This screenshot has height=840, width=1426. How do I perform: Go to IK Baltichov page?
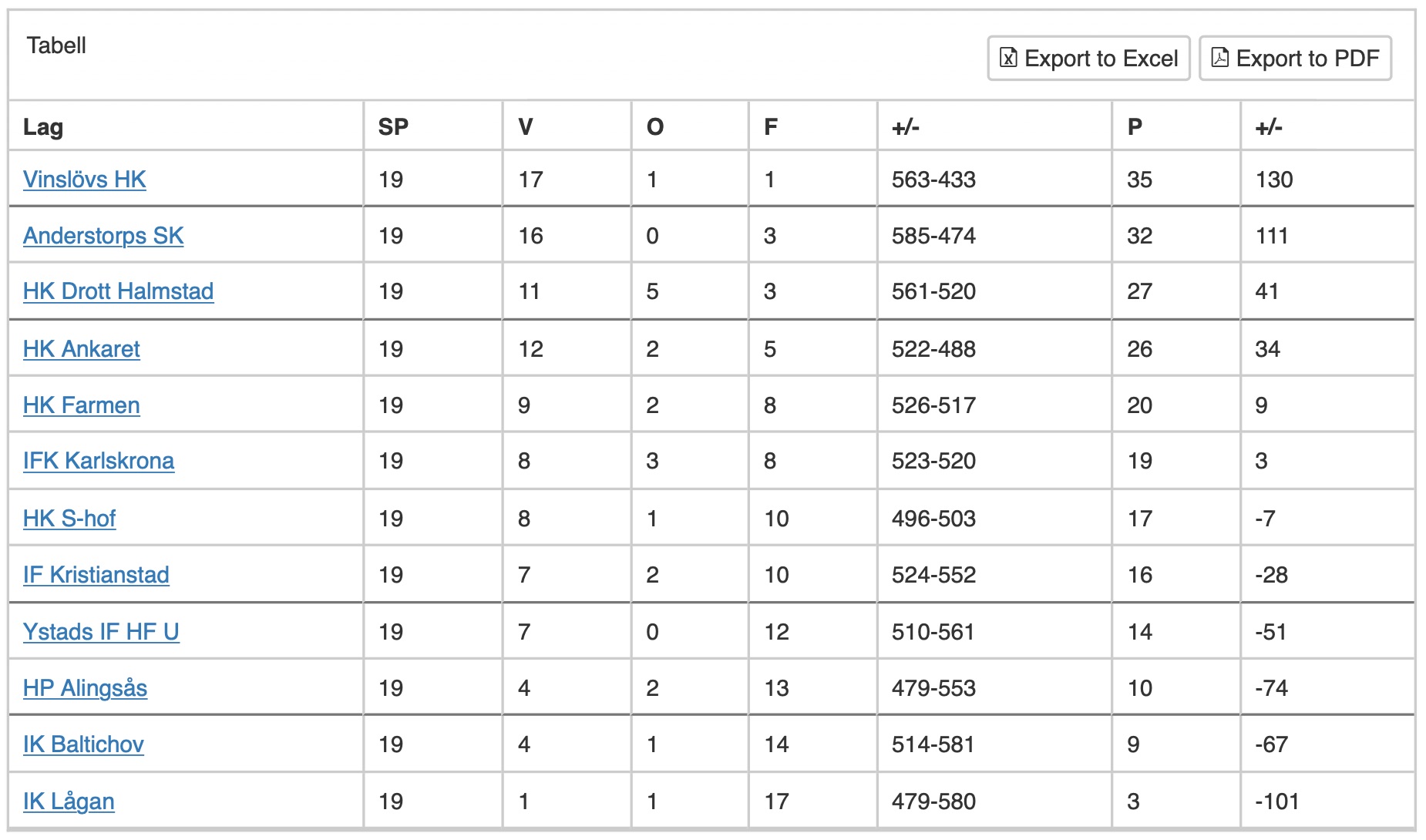pyautogui.click(x=83, y=744)
